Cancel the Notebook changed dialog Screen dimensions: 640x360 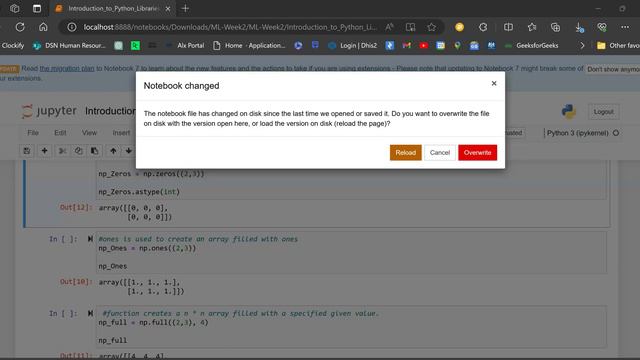tap(440, 153)
